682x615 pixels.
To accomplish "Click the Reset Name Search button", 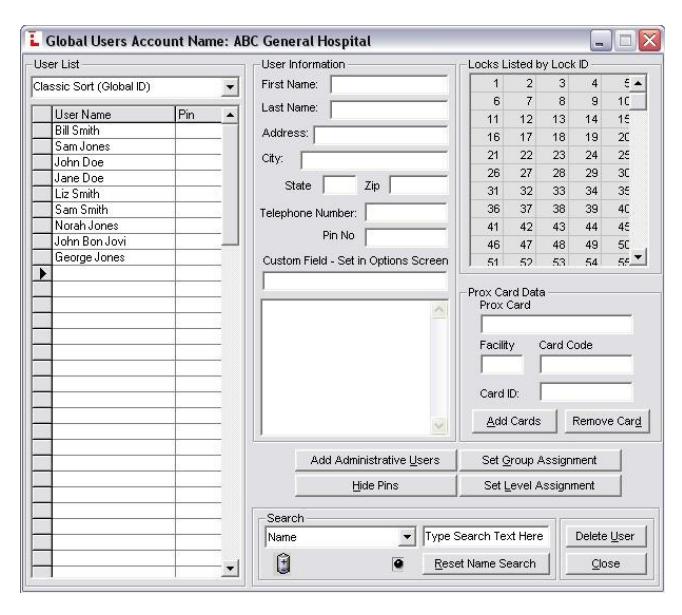I will 485,564.
